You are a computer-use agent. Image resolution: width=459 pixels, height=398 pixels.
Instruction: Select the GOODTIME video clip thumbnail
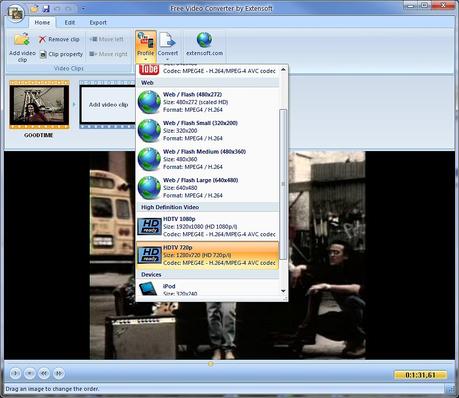(39, 105)
